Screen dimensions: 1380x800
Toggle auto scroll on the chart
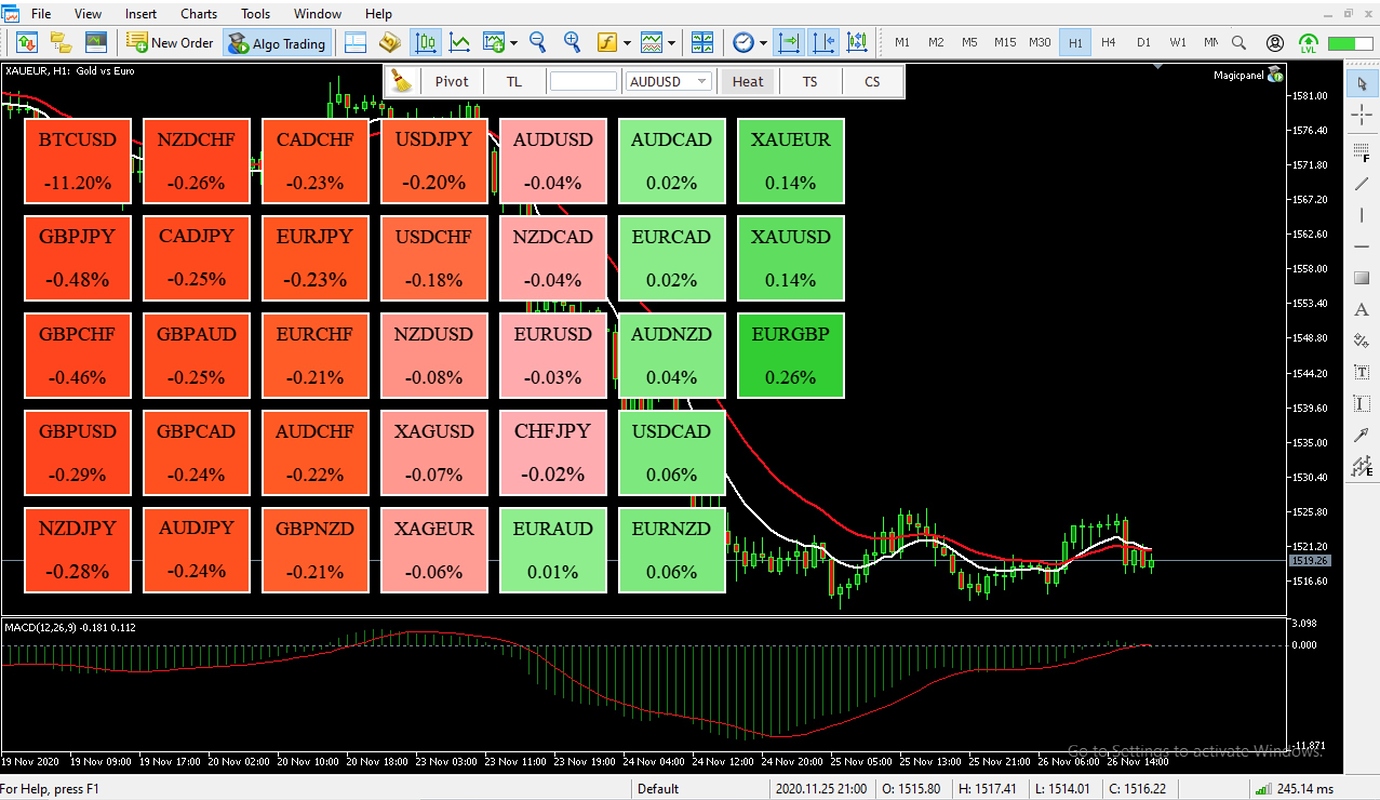point(789,42)
